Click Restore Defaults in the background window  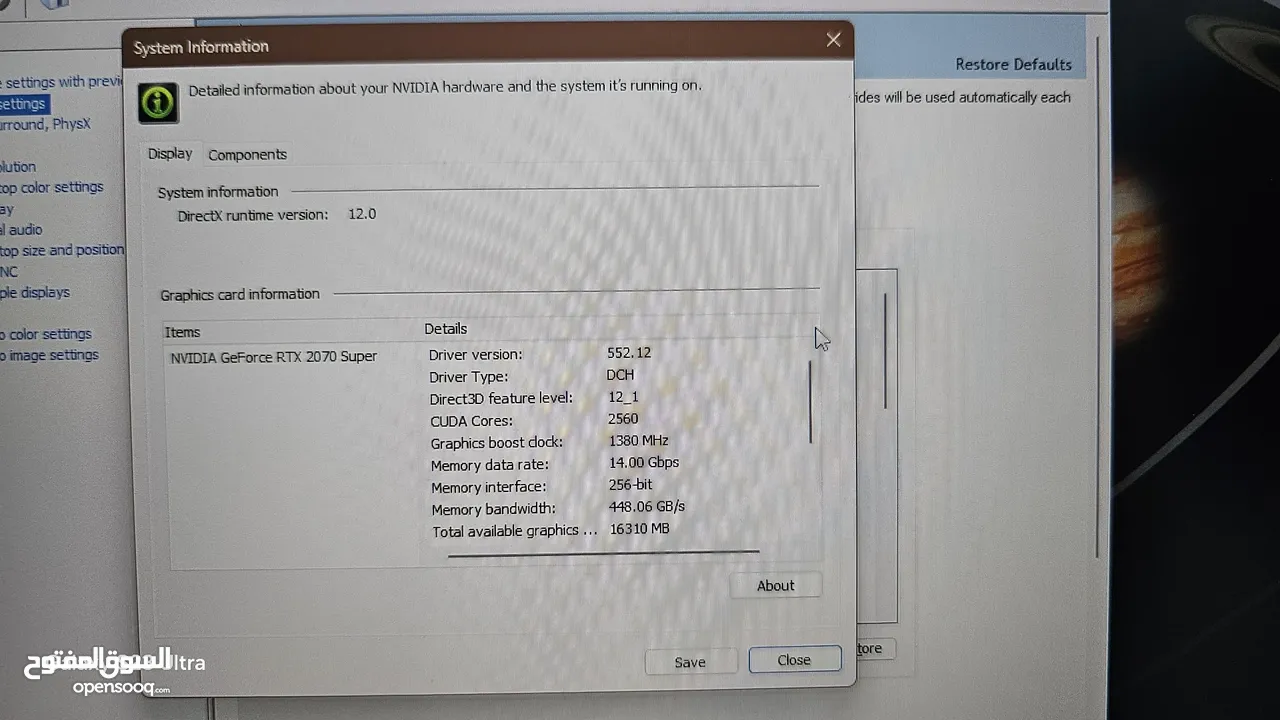pos(1013,64)
